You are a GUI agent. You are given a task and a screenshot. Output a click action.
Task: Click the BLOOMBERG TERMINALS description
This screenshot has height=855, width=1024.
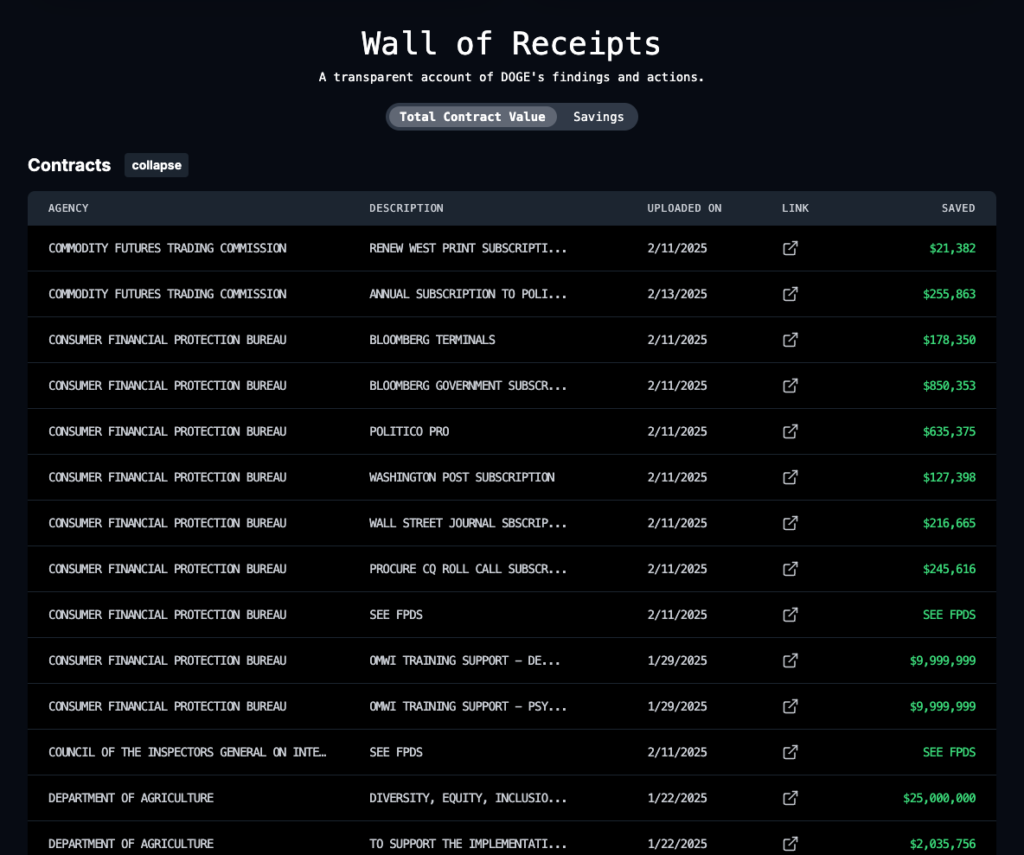[432, 340]
